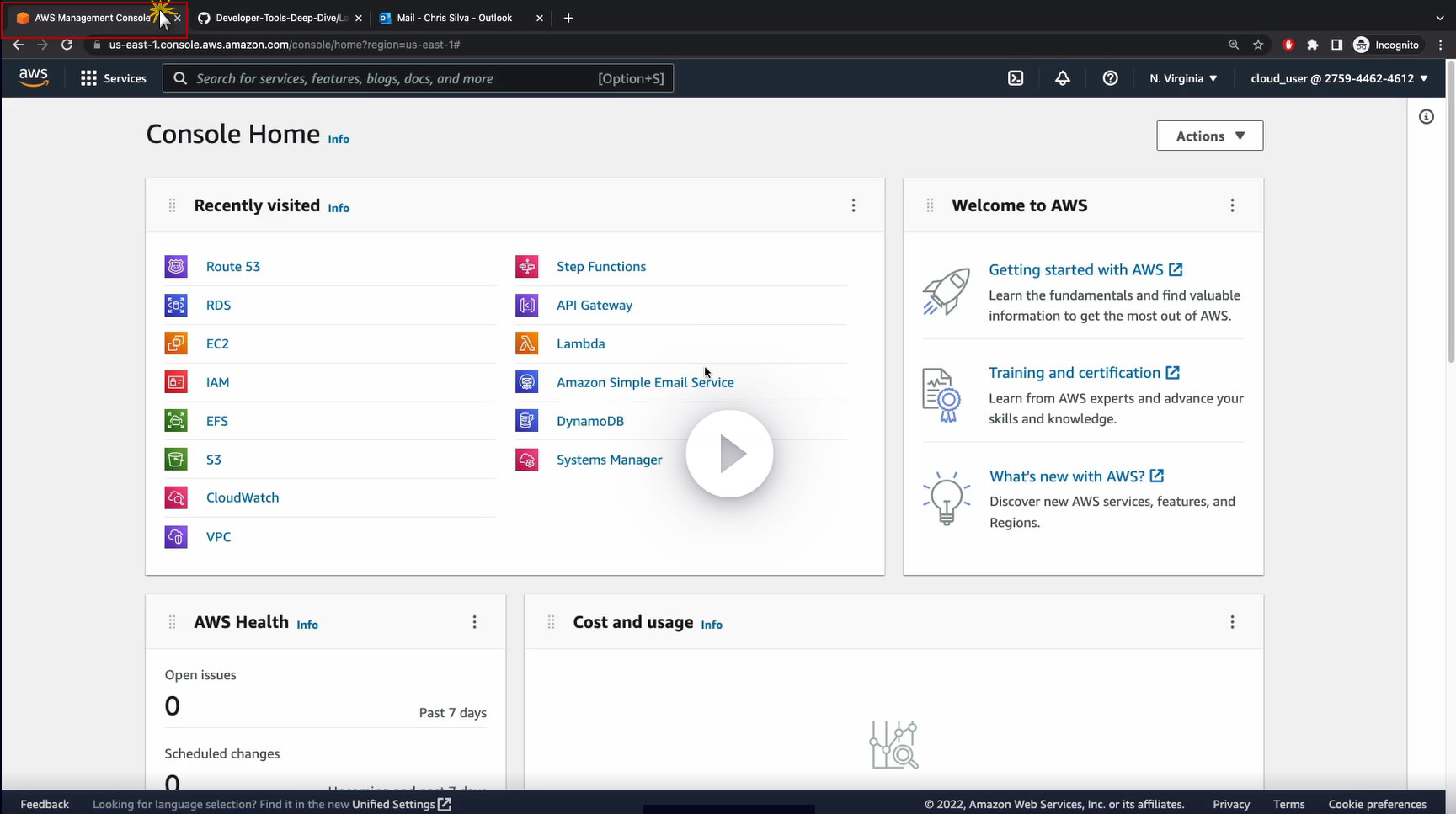Open the S3 bucket icon
Image resolution: width=1456 pixels, height=814 pixels.
pyautogui.click(x=176, y=460)
